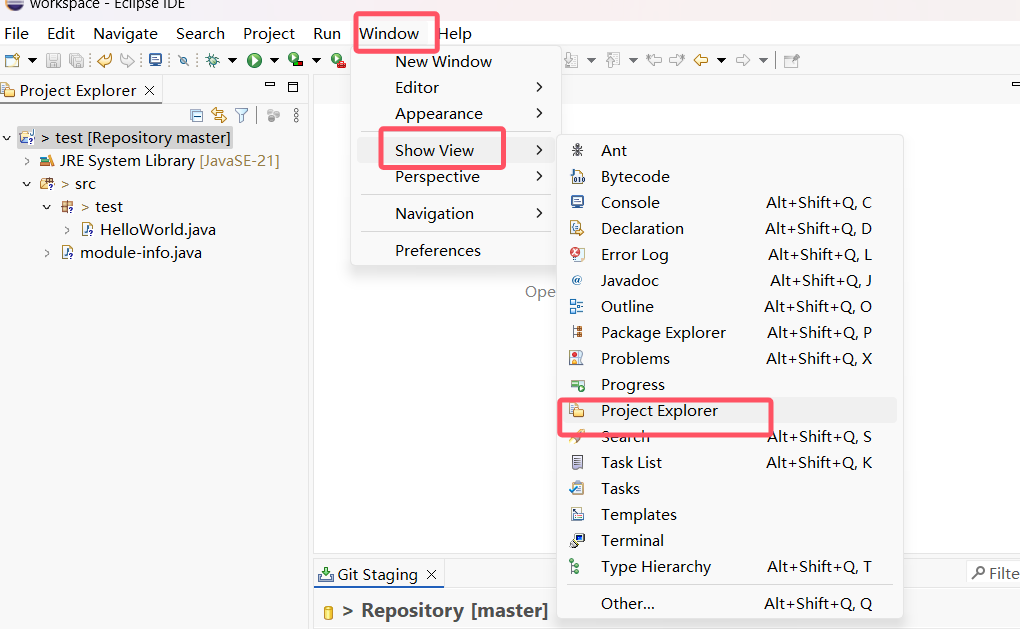Open the Run dropdown arrow

pyautogui.click(x=275, y=60)
